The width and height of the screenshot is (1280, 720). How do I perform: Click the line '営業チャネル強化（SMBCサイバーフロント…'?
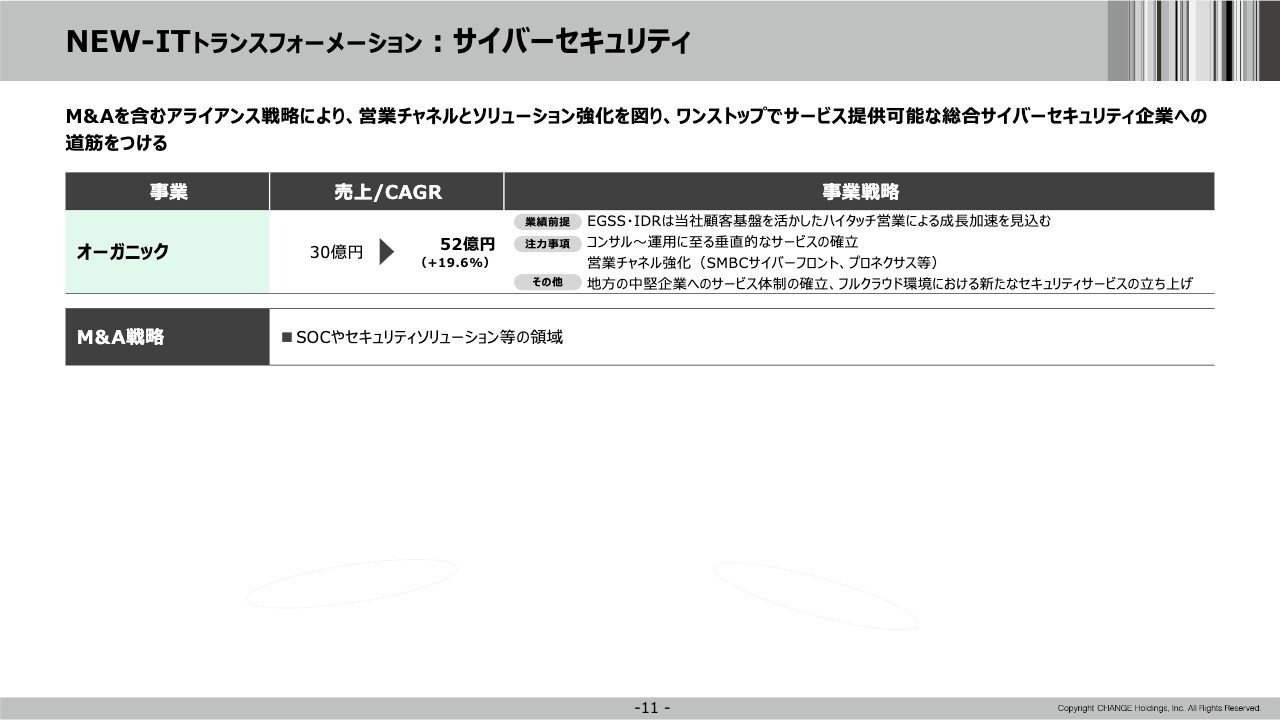762,263
